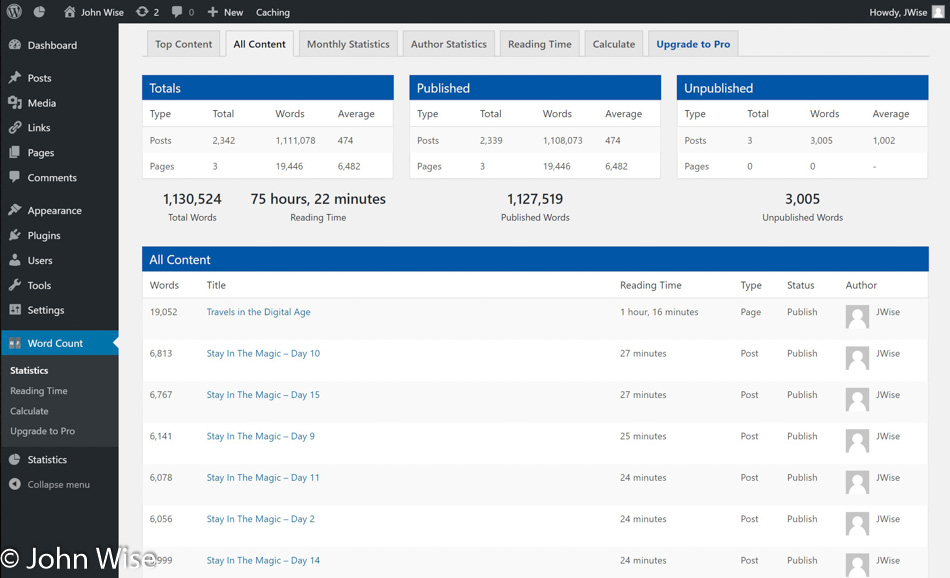This screenshot has height=578, width=950.
Task: Click the JWise avatar in the Travels row
Action: (857, 316)
